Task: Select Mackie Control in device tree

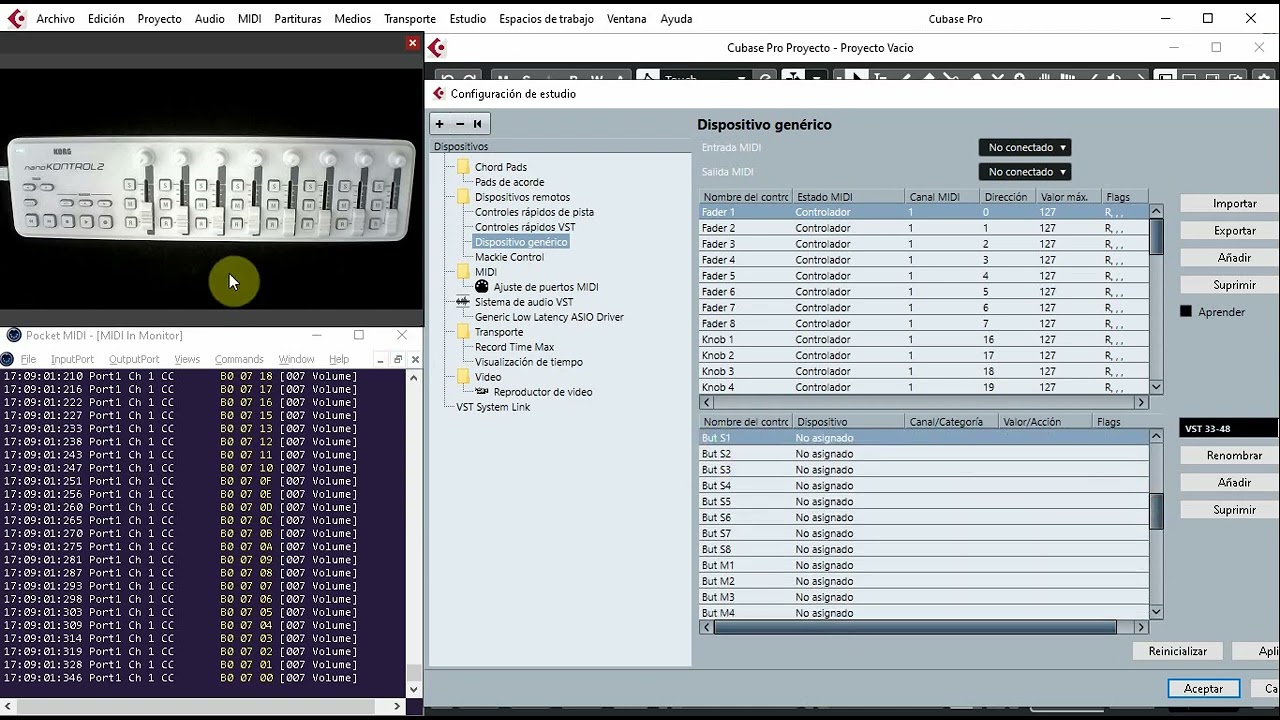Action: coord(509,257)
